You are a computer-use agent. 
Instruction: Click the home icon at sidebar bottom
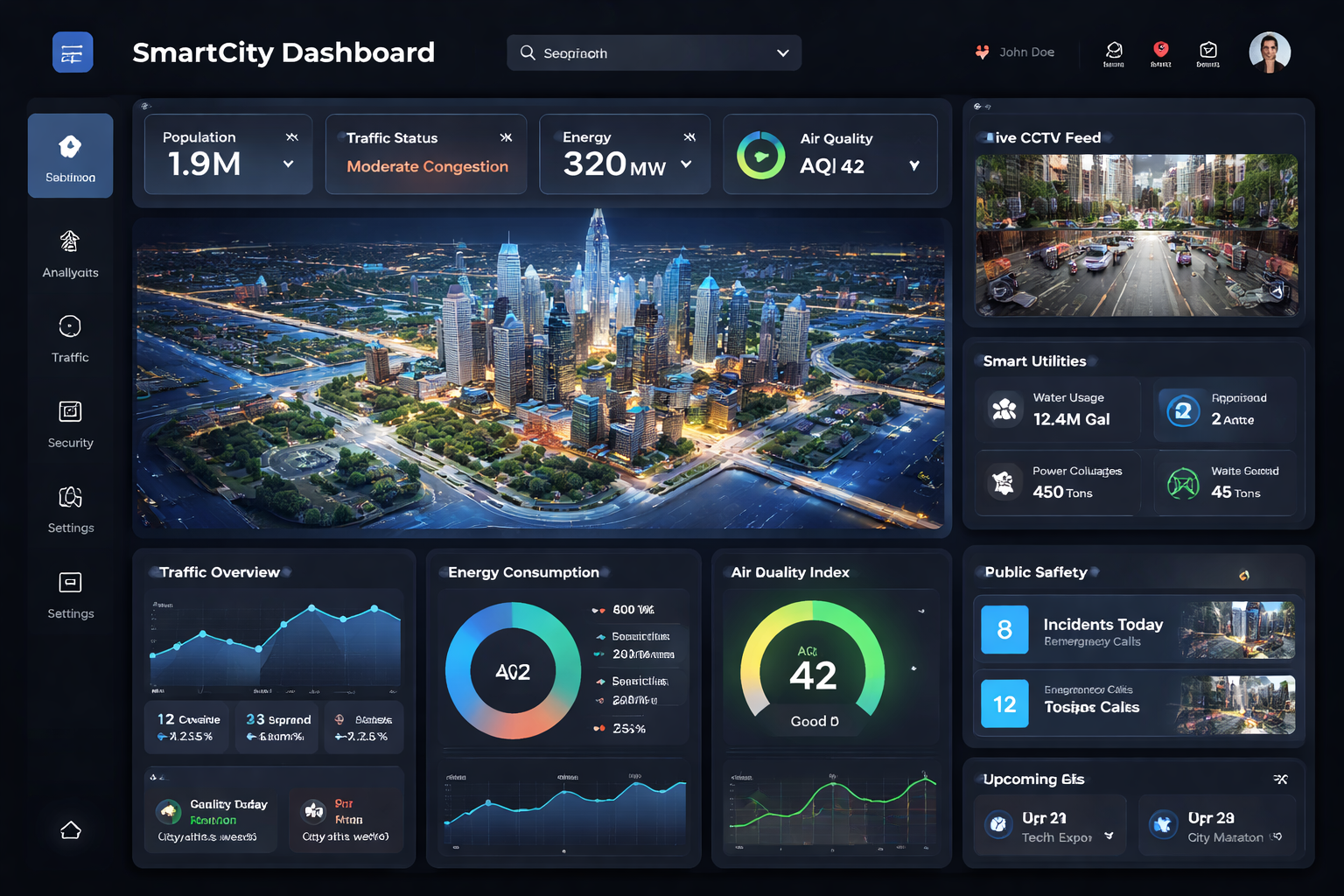[70, 829]
